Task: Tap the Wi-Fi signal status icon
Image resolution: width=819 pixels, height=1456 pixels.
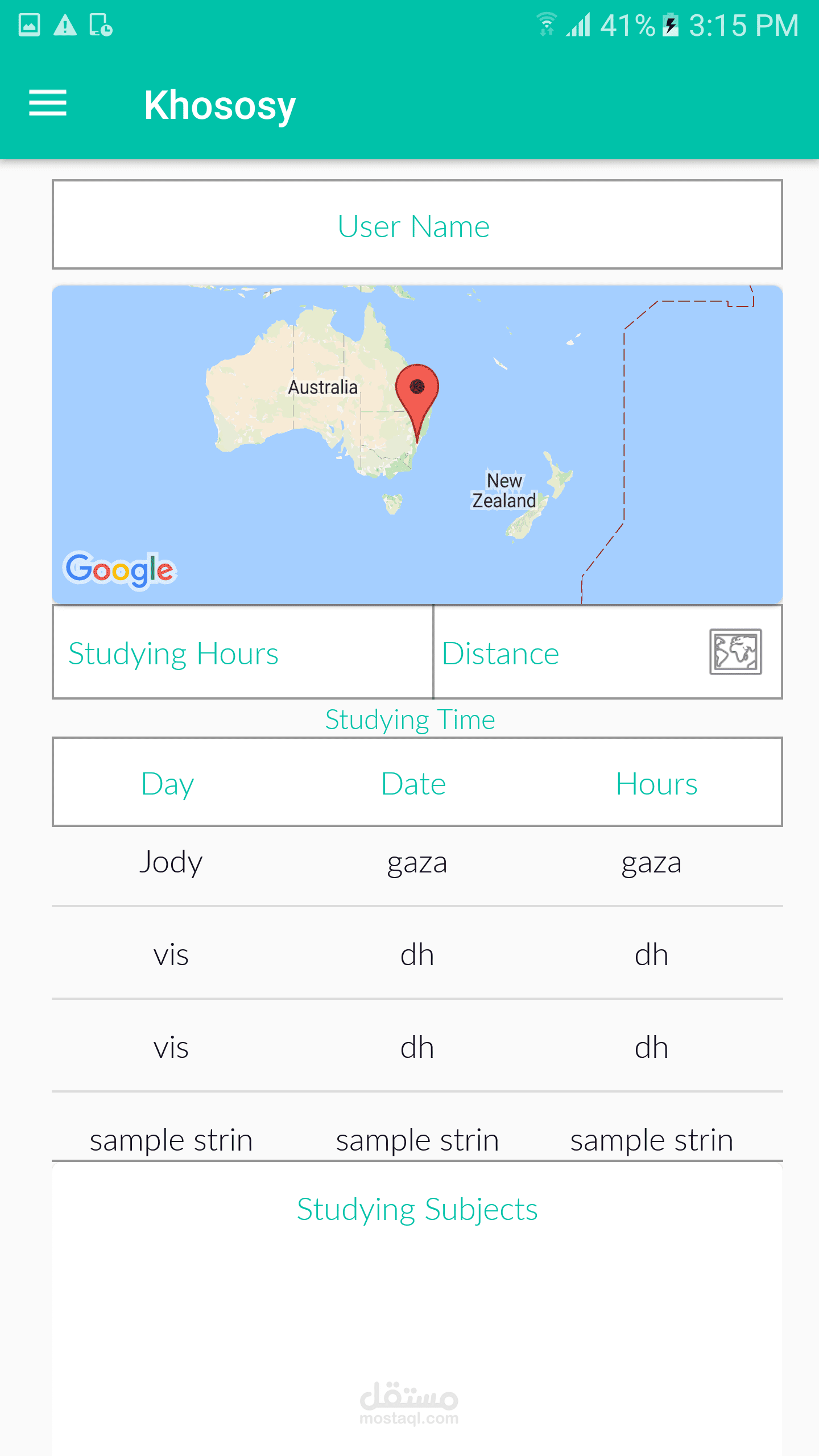Action: (546, 24)
